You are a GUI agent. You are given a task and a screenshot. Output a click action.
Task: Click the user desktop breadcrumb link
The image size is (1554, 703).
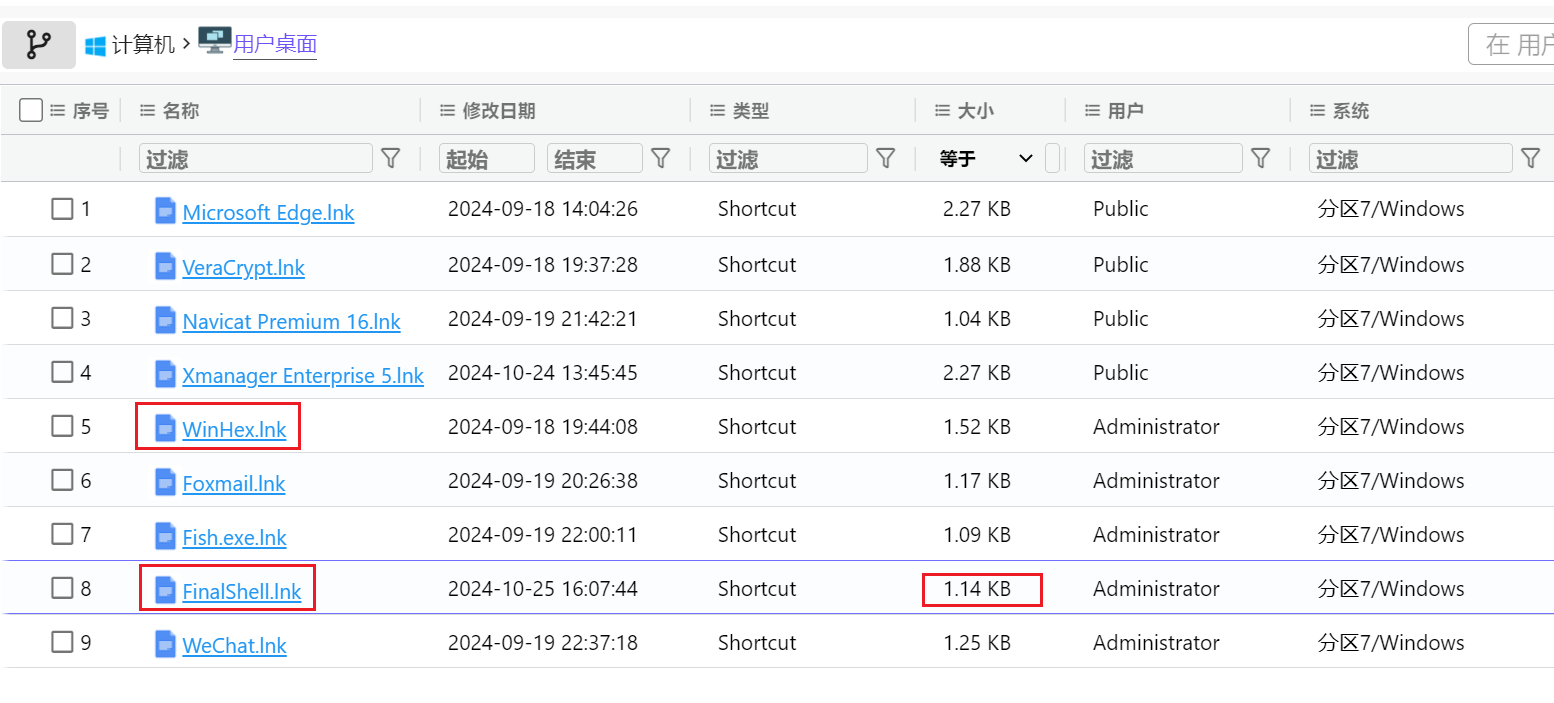(x=275, y=44)
